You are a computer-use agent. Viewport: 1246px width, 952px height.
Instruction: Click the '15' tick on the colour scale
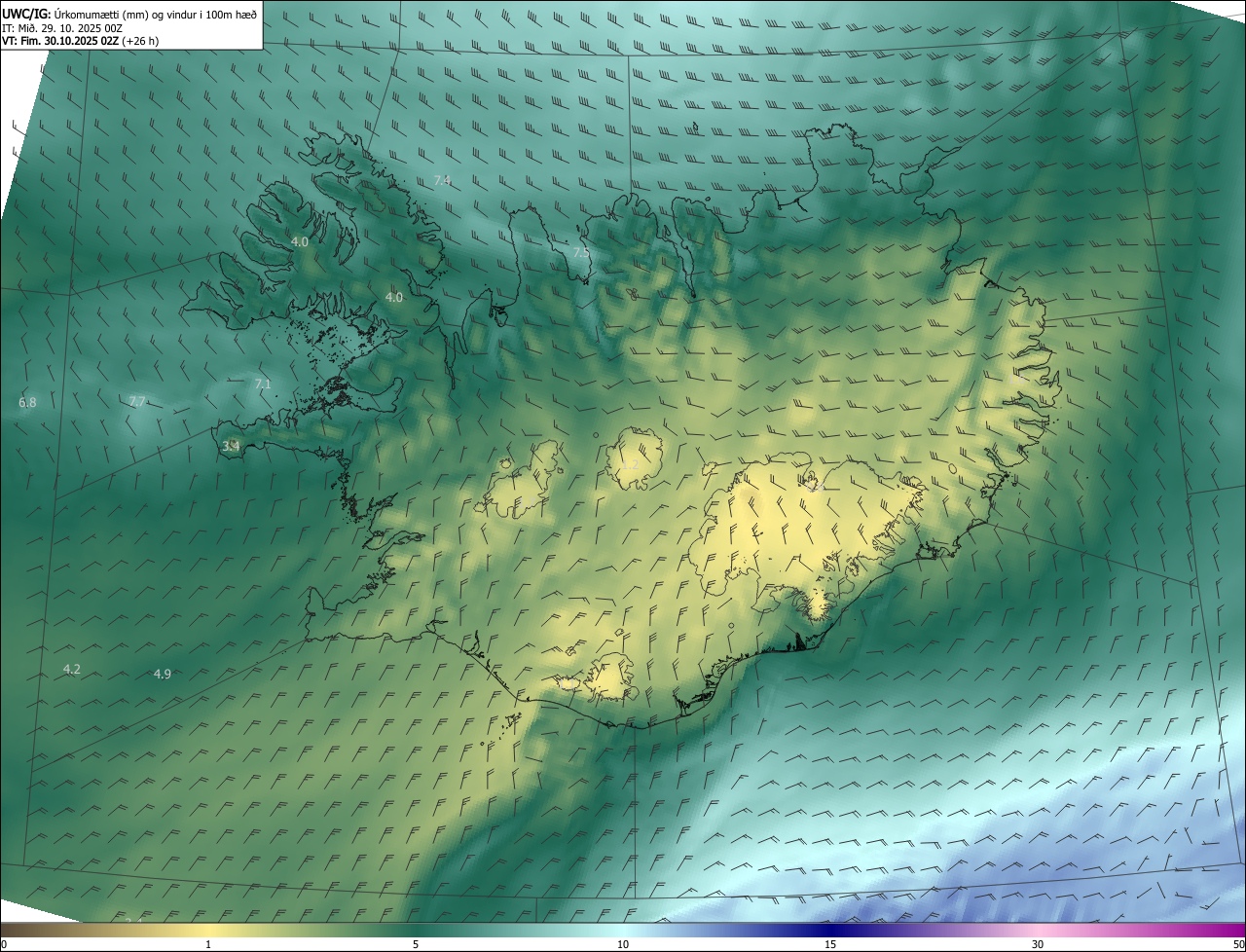830,944
